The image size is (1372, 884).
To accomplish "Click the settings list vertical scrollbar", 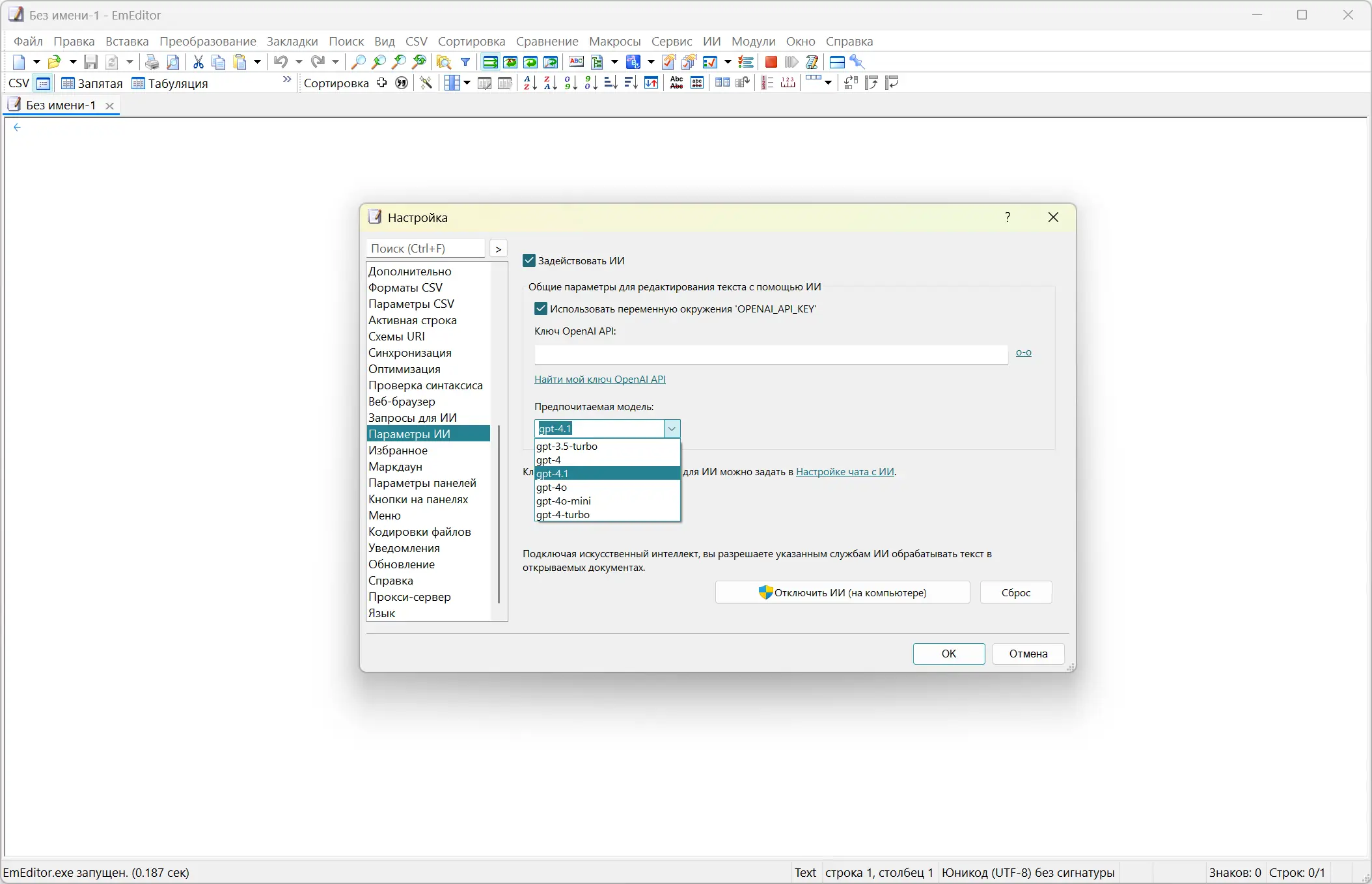I will (499, 514).
